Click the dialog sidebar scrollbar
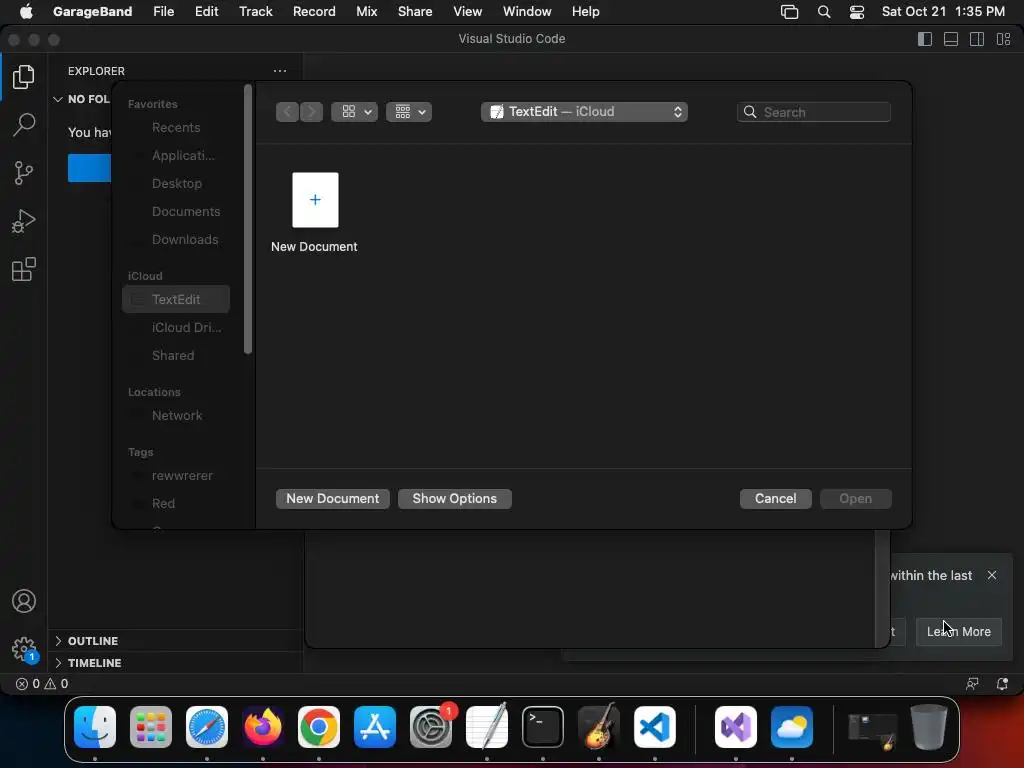Screen dimensions: 1024x768 [248, 220]
